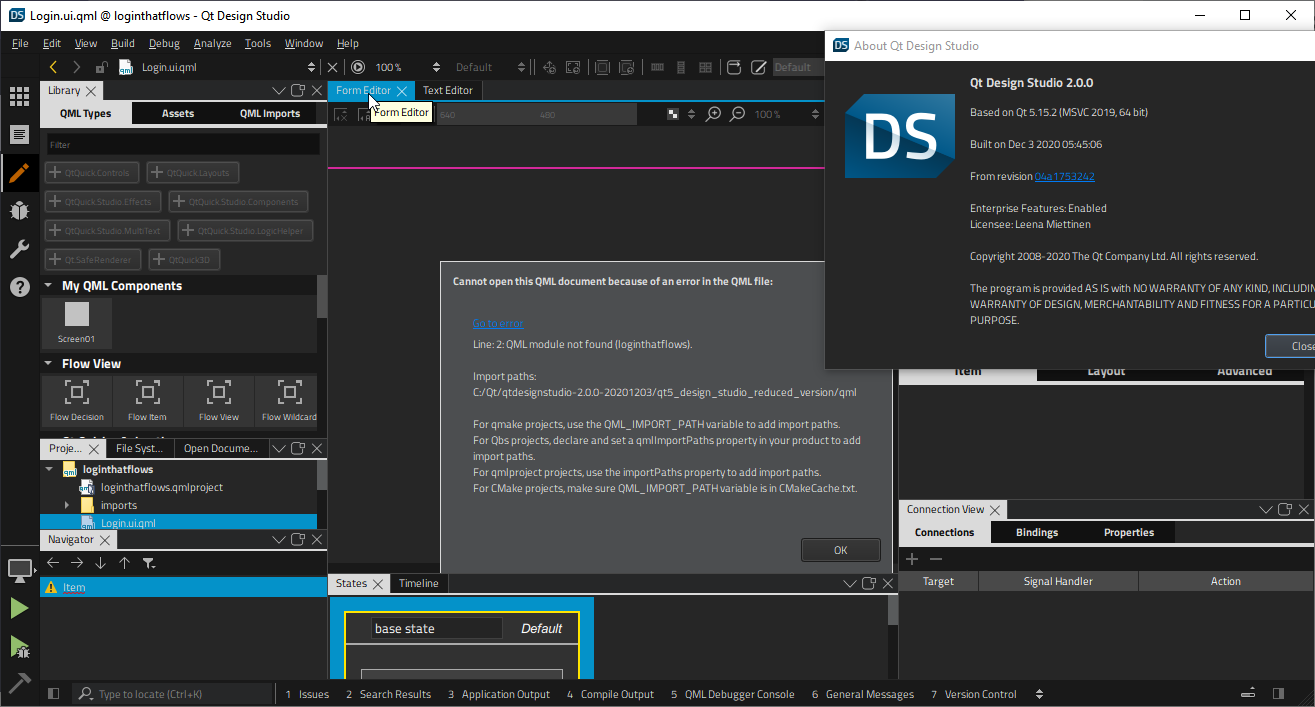Switch to the Text Editor tab
Image resolution: width=1315 pixels, height=707 pixels.
(447, 90)
